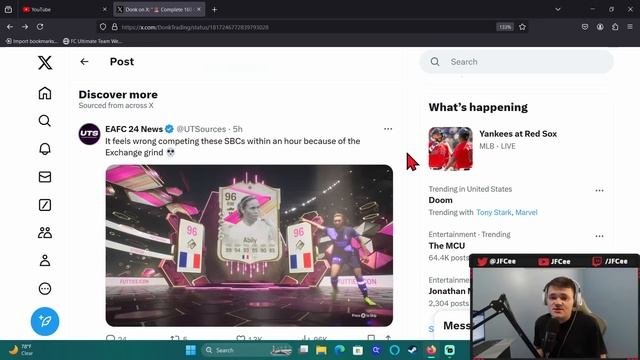Open FC Ultimate Team Web bookmark
This screenshot has width=640, height=360.
point(92,41)
